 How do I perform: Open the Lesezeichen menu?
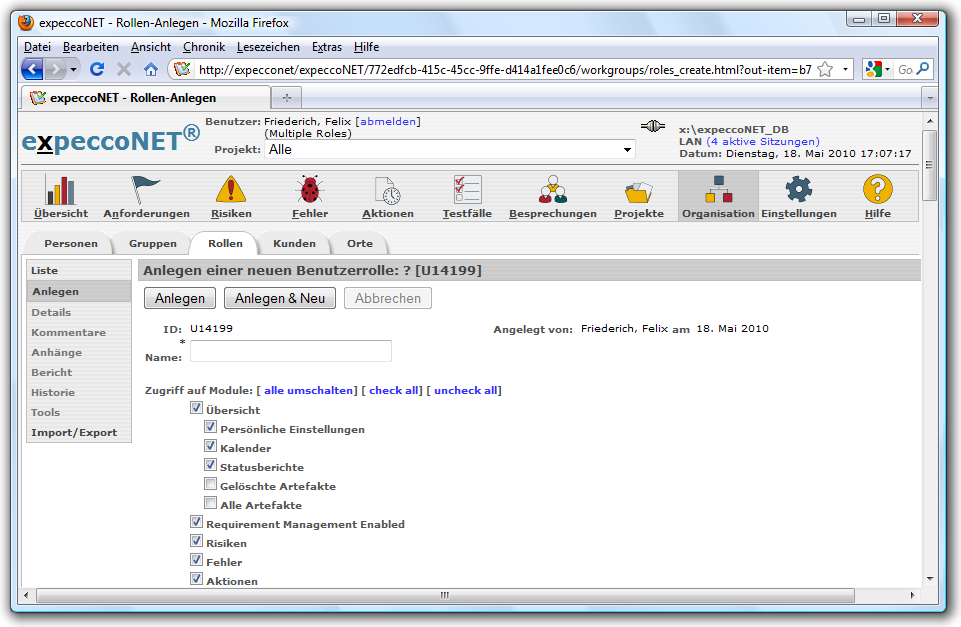268,47
